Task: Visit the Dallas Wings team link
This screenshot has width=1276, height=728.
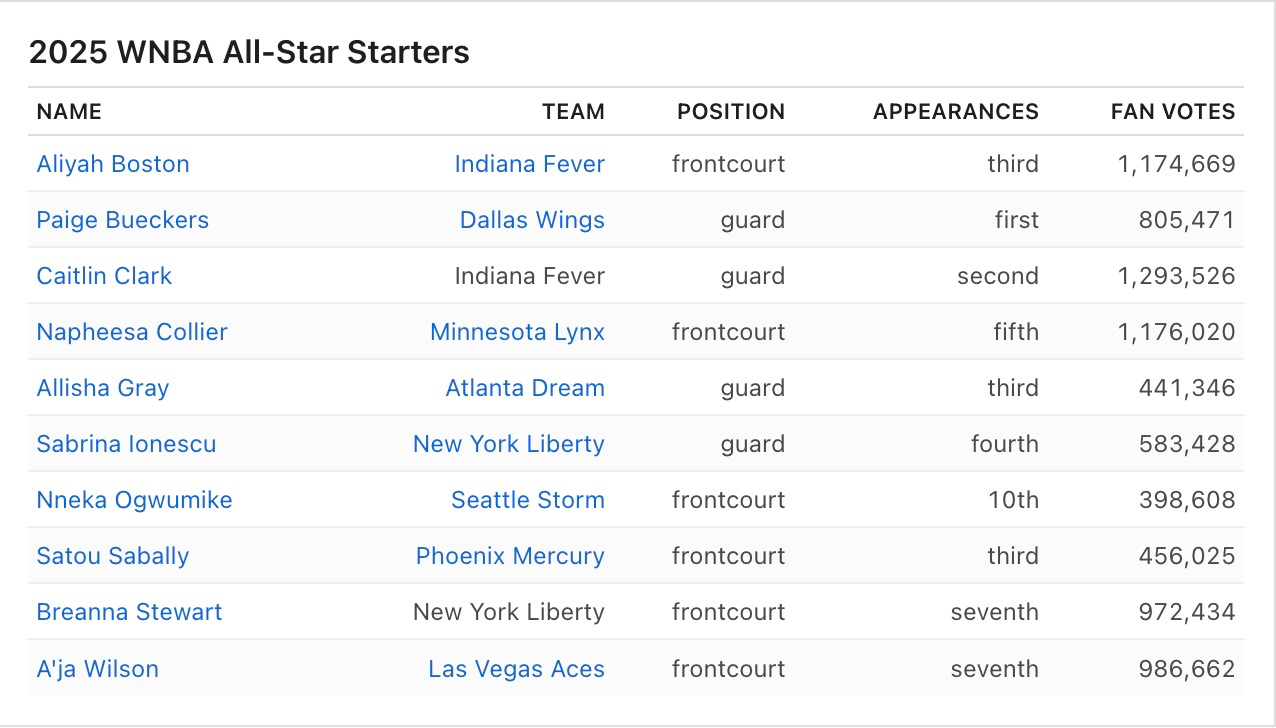Action: 532,220
